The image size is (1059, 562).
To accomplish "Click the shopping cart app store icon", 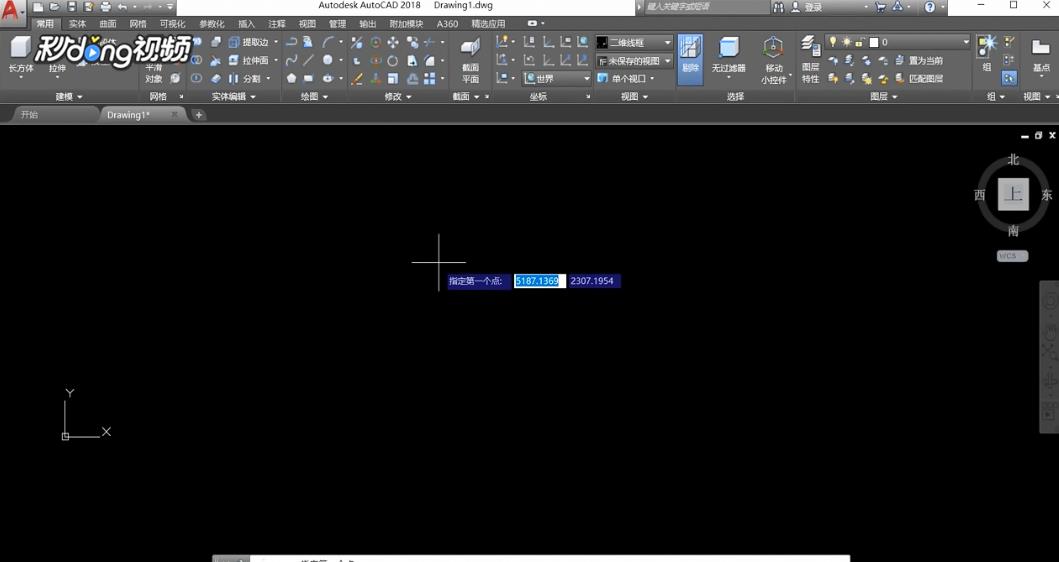I will [881, 7].
